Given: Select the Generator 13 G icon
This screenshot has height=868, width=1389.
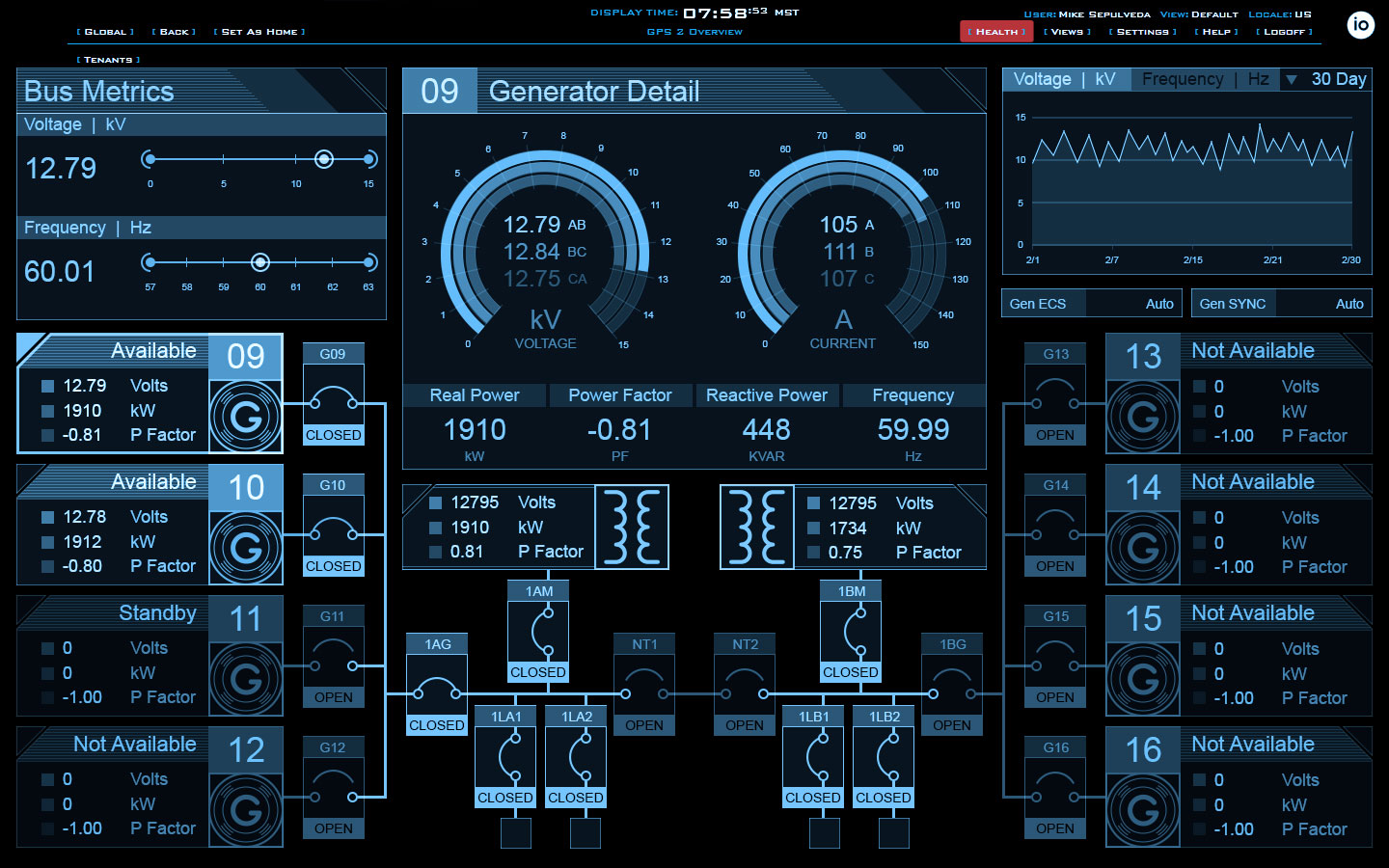Looking at the screenshot, I should [x=1143, y=417].
